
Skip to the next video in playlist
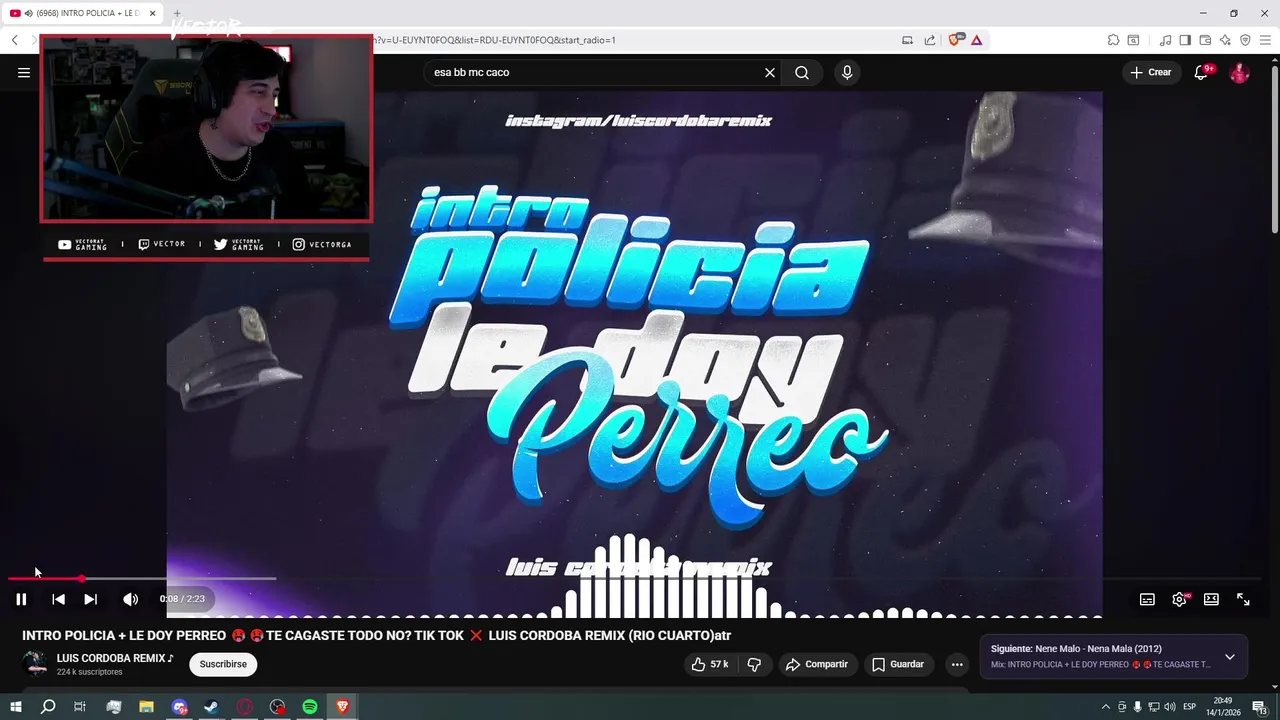[90, 599]
